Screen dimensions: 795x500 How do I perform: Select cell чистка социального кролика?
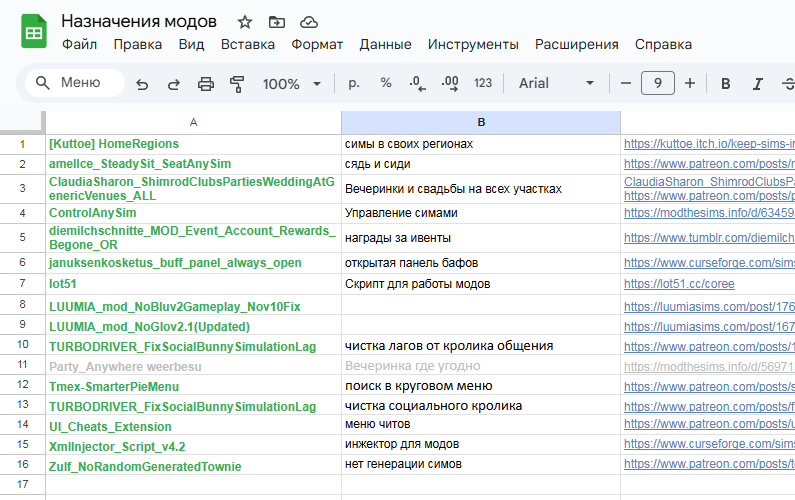tap(481, 405)
